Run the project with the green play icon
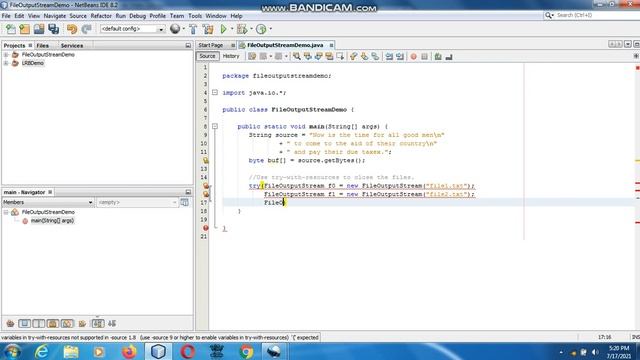 pos(223,29)
